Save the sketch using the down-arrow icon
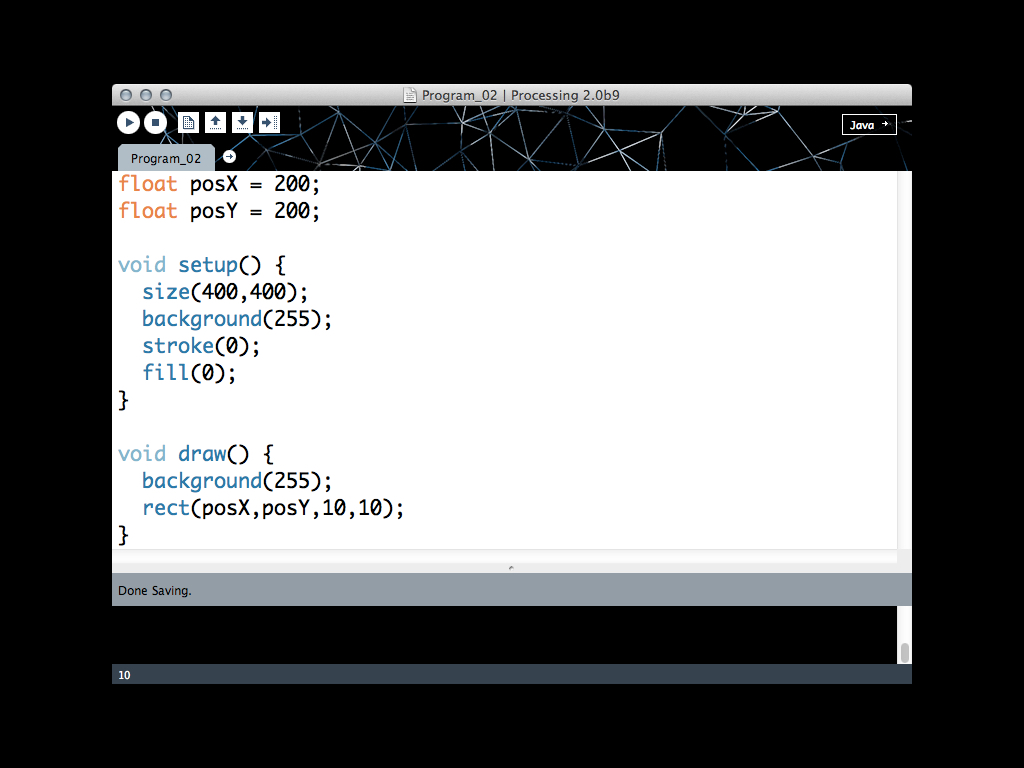Screen dimensions: 1024x768 (242, 123)
